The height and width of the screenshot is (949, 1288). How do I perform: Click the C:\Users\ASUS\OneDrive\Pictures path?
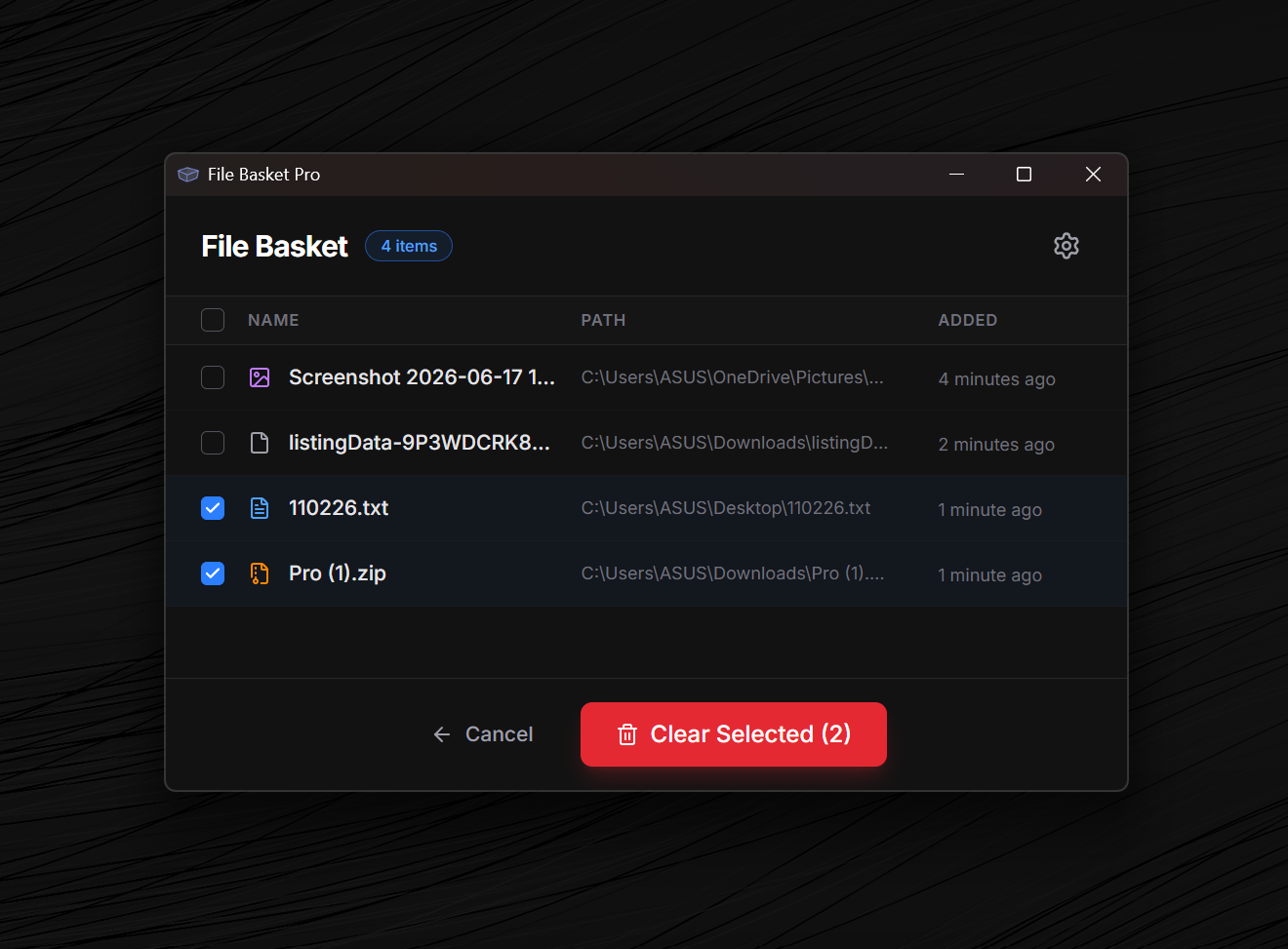click(733, 377)
